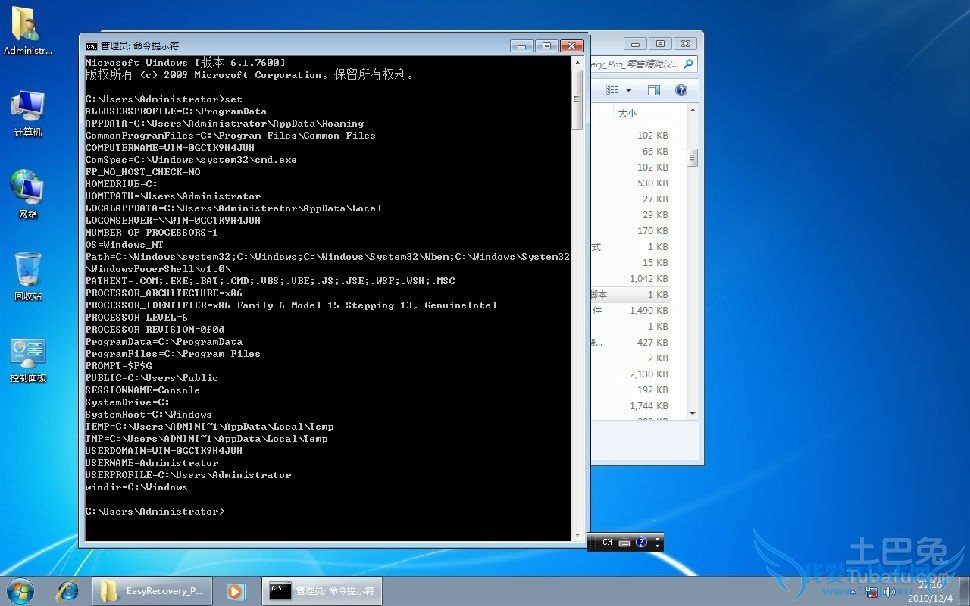Click the SESSIONNAME=Console output line
Viewport: 970px width, 606px height.
tap(142, 390)
